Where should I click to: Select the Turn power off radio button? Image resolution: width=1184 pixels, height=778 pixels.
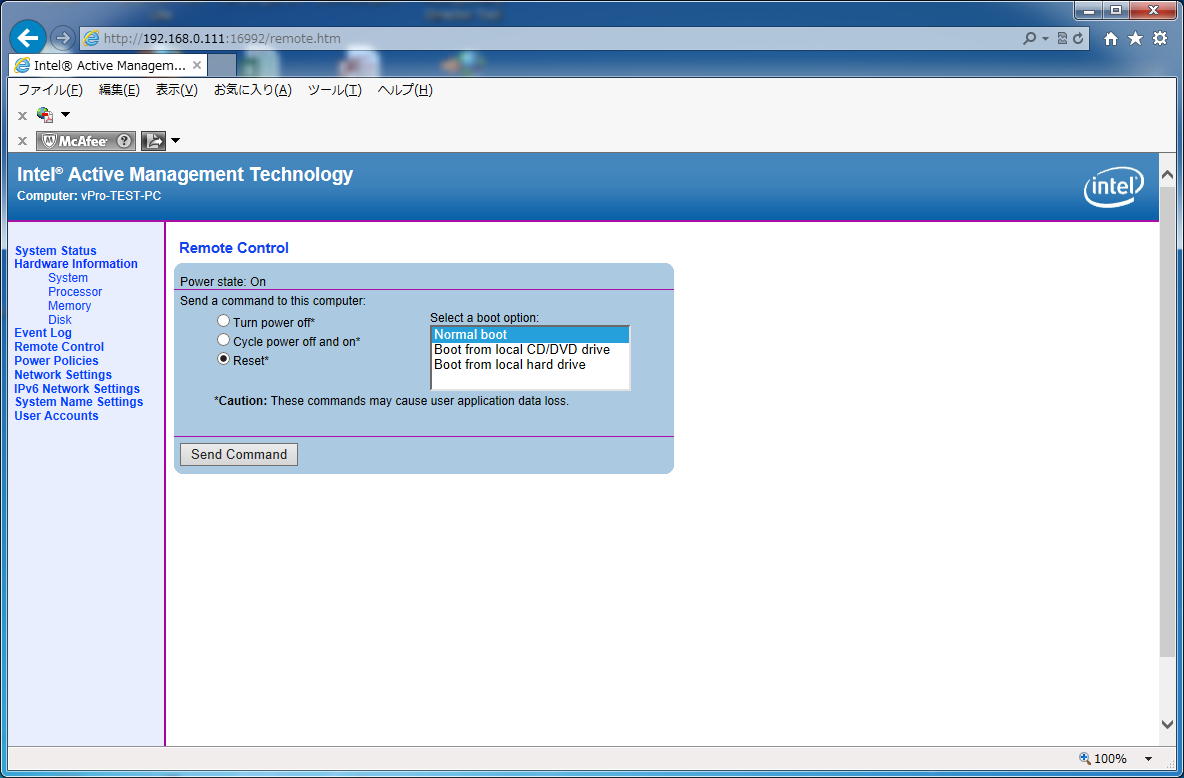click(x=224, y=321)
